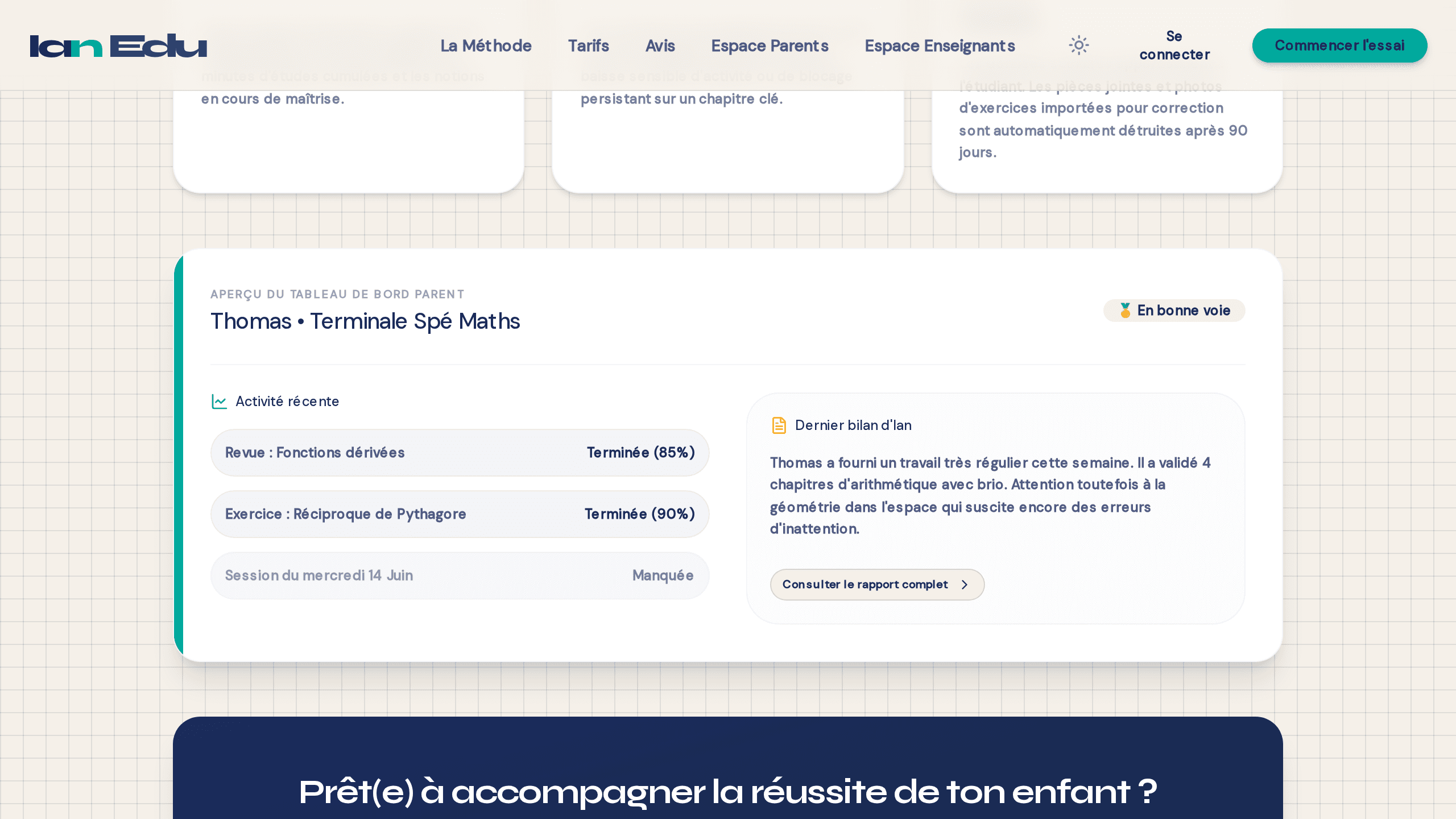
Task: Click chevron in Consulter le rapport complet
Action: coord(964,585)
